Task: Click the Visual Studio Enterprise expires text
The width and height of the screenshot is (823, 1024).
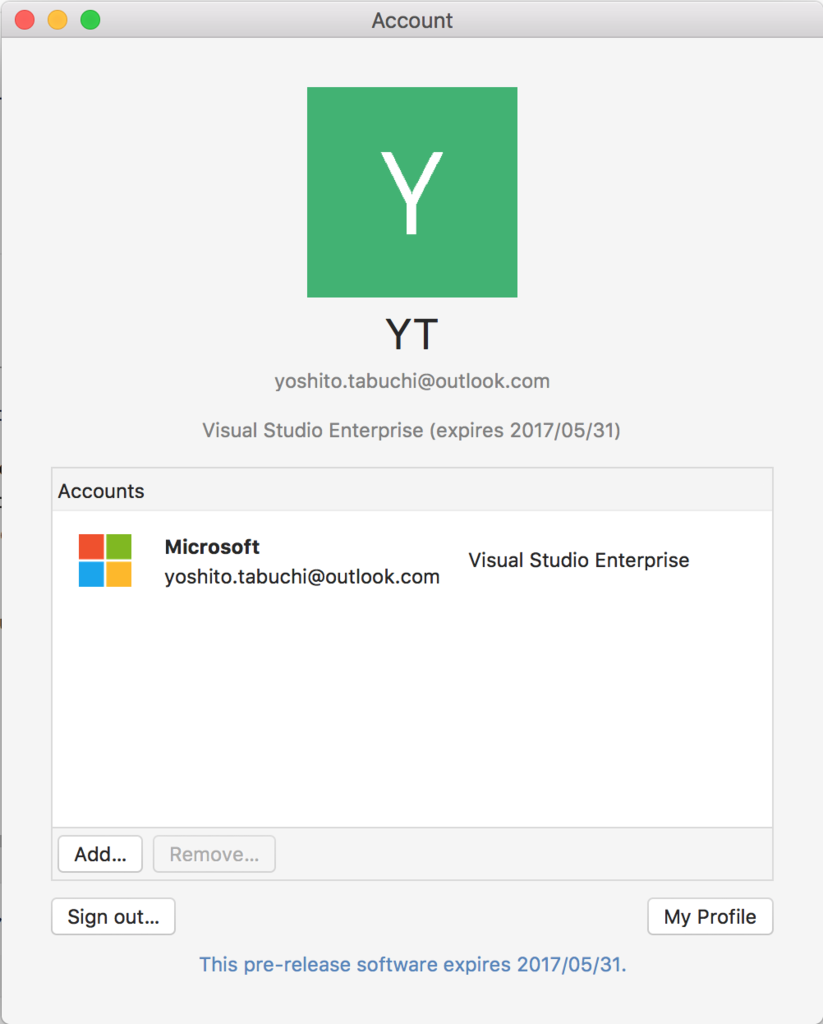Action: (412, 430)
